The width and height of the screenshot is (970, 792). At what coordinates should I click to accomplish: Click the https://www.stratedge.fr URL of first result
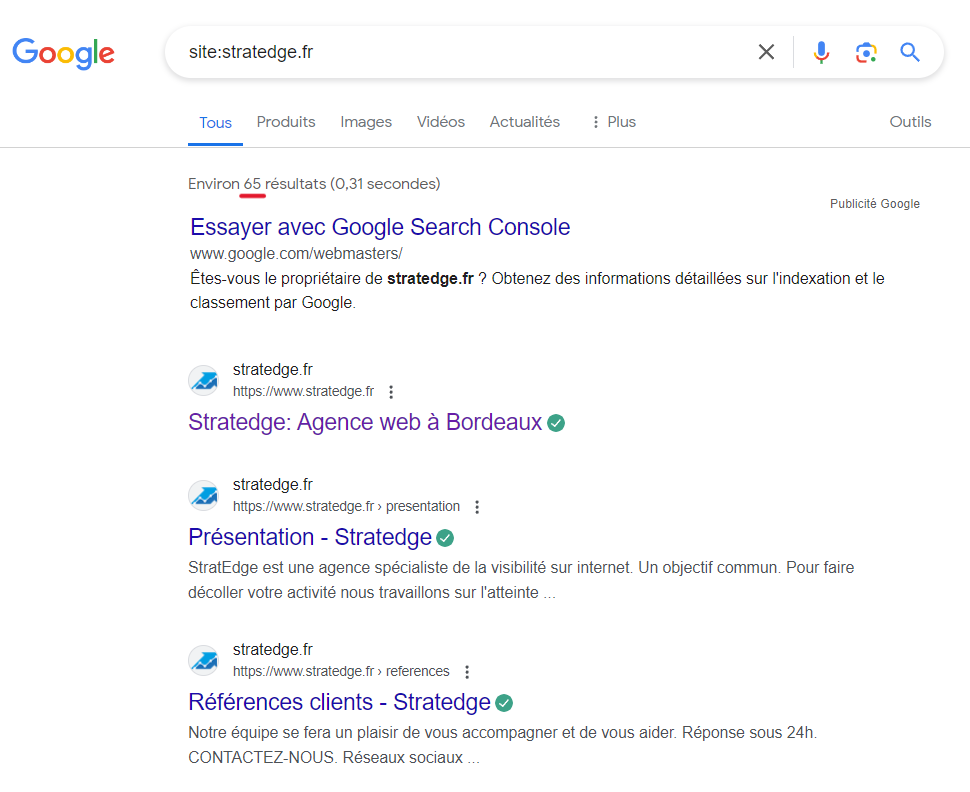(x=303, y=392)
